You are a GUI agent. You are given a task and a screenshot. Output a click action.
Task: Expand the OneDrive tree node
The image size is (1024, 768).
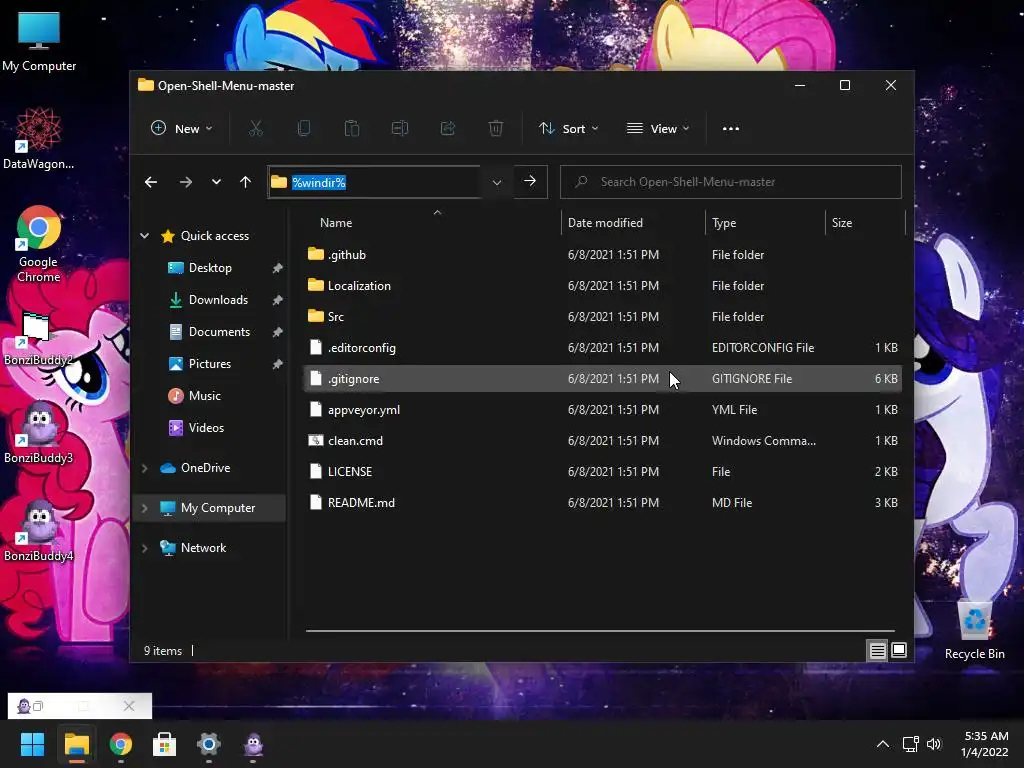coord(144,468)
